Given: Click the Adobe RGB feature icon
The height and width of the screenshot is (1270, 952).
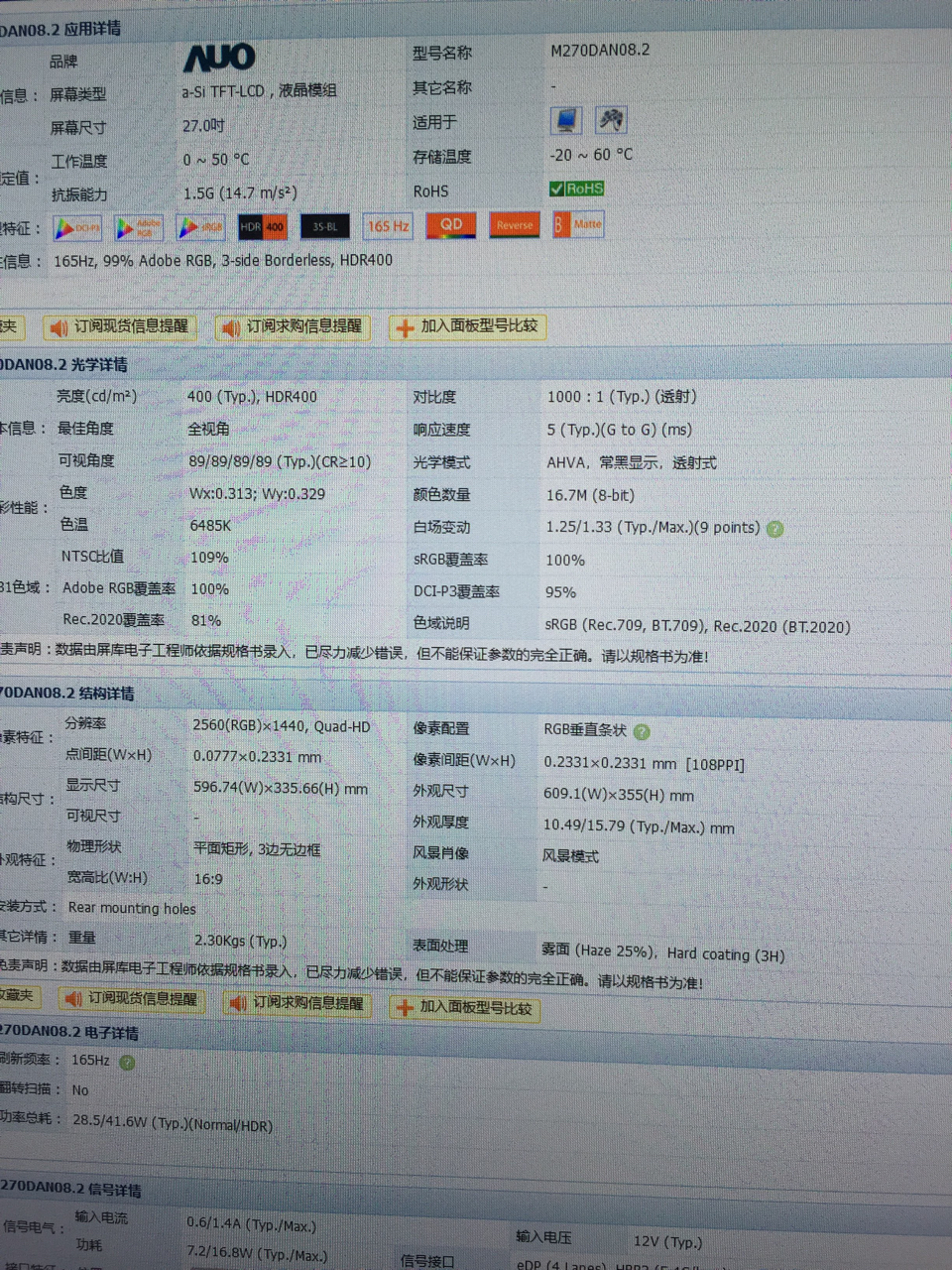Looking at the screenshot, I should coord(138,227).
